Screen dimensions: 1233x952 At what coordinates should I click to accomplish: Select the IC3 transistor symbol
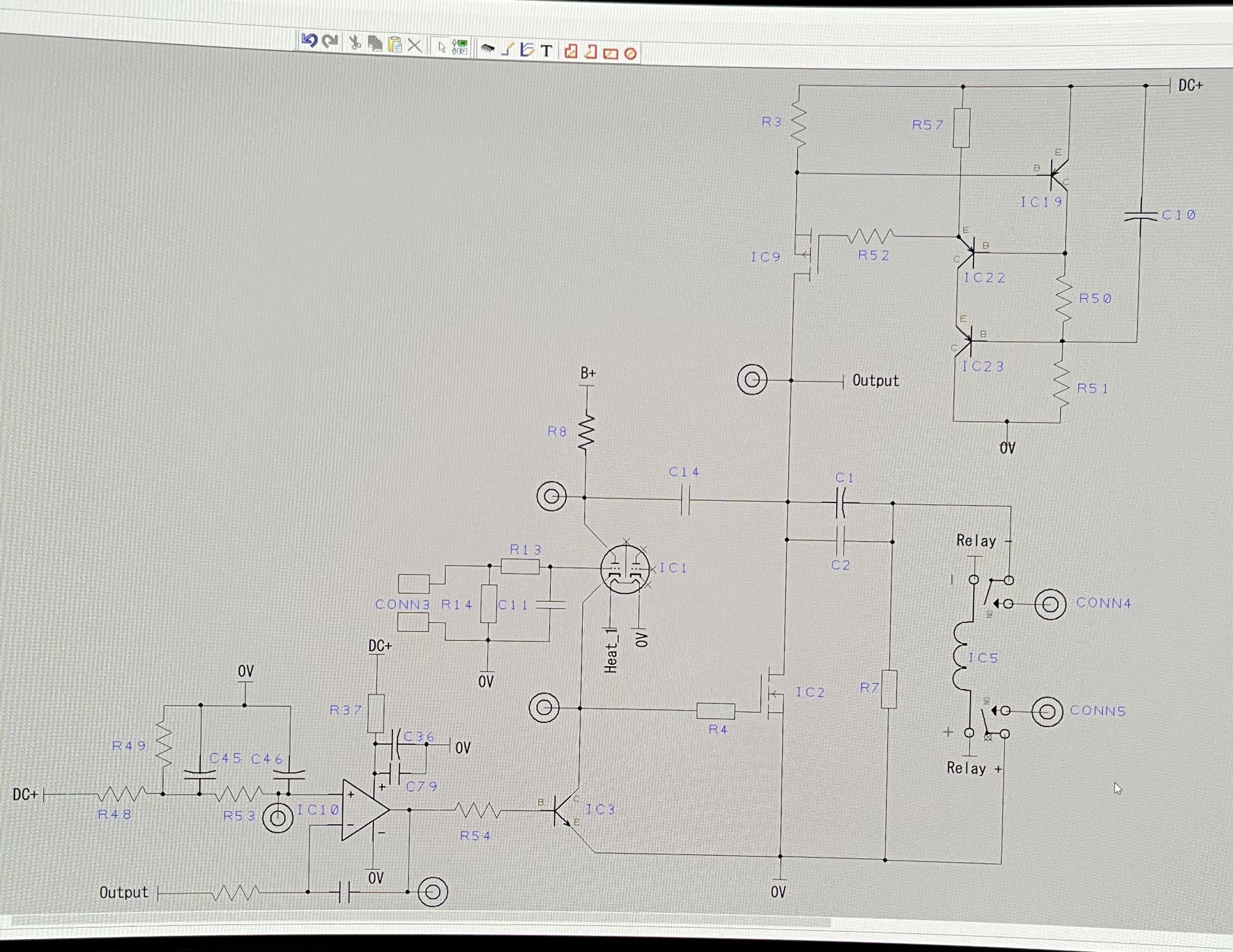tap(565, 810)
